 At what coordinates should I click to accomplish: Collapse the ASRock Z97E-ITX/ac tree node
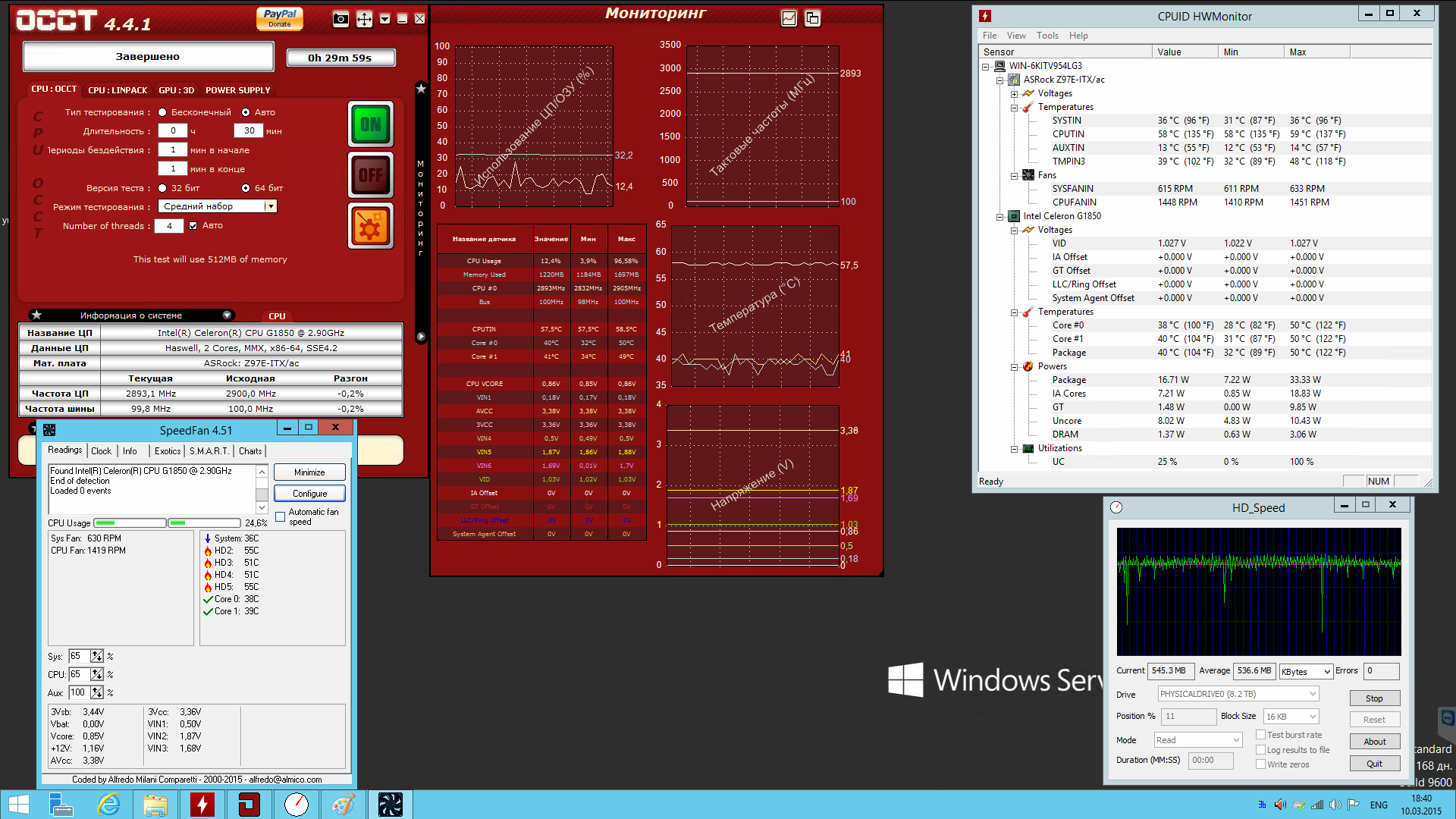point(999,80)
